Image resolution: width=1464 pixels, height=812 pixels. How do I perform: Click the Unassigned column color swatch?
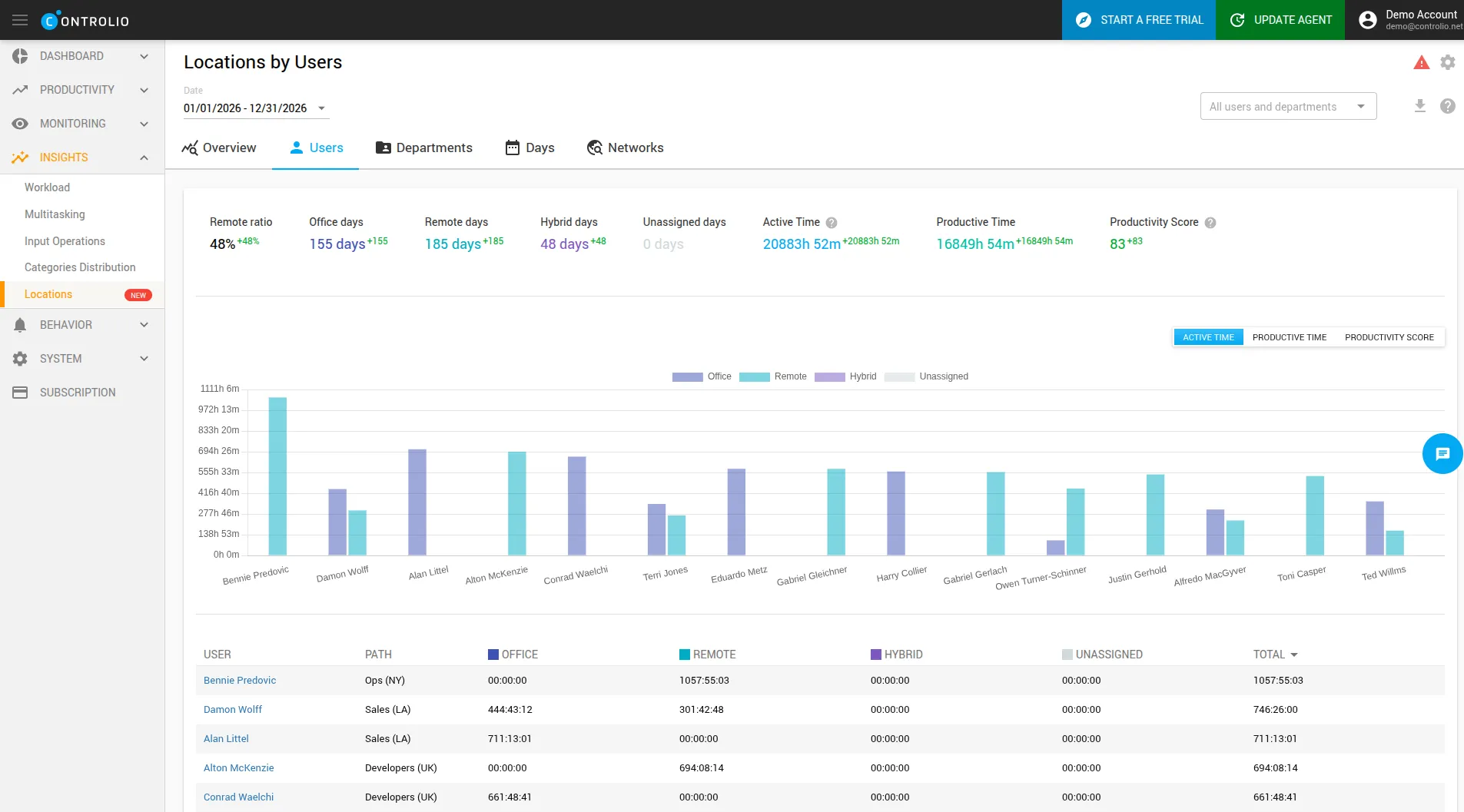pyautogui.click(x=1067, y=655)
